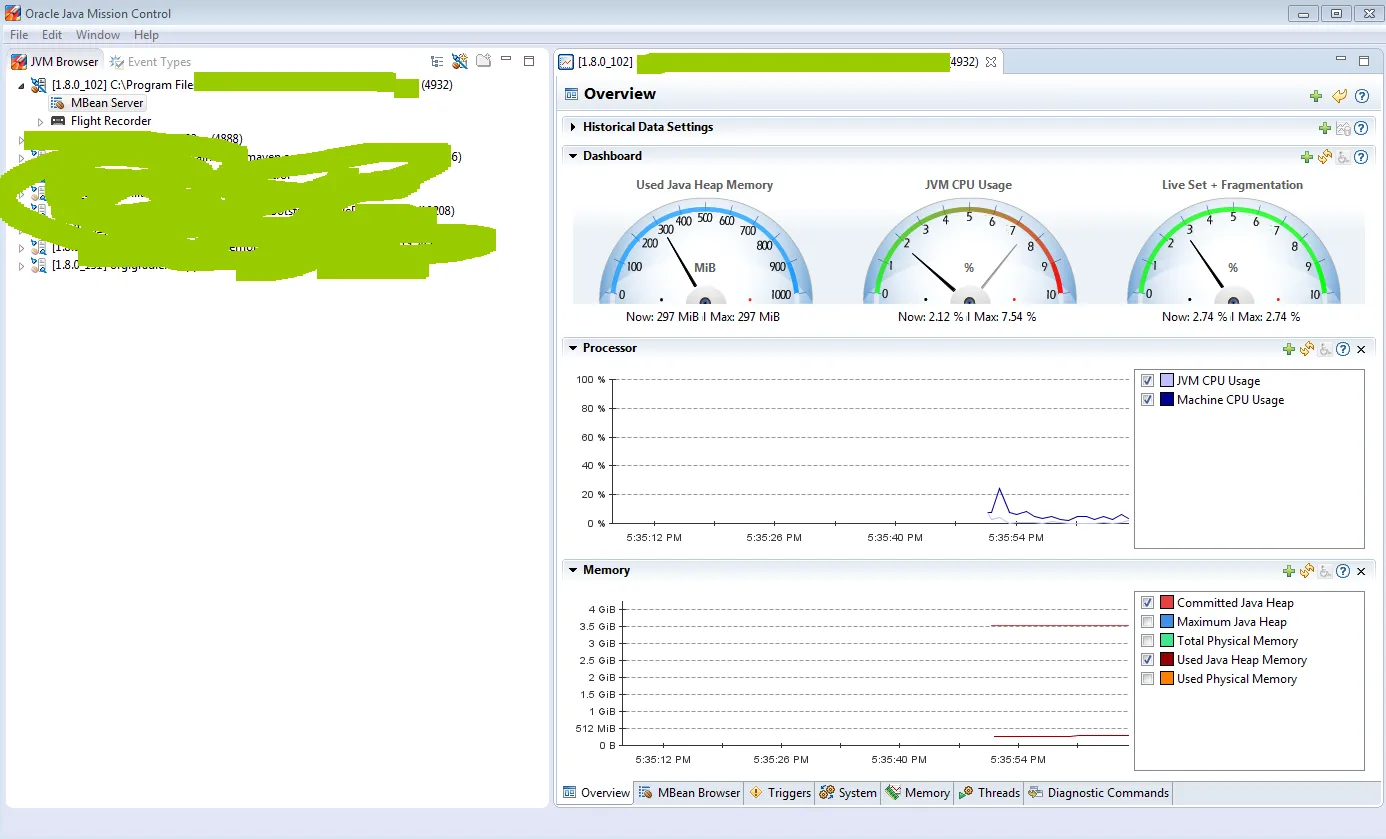Select the Overview tab at bottom
This screenshot has width=1386, height=839.
596,793
